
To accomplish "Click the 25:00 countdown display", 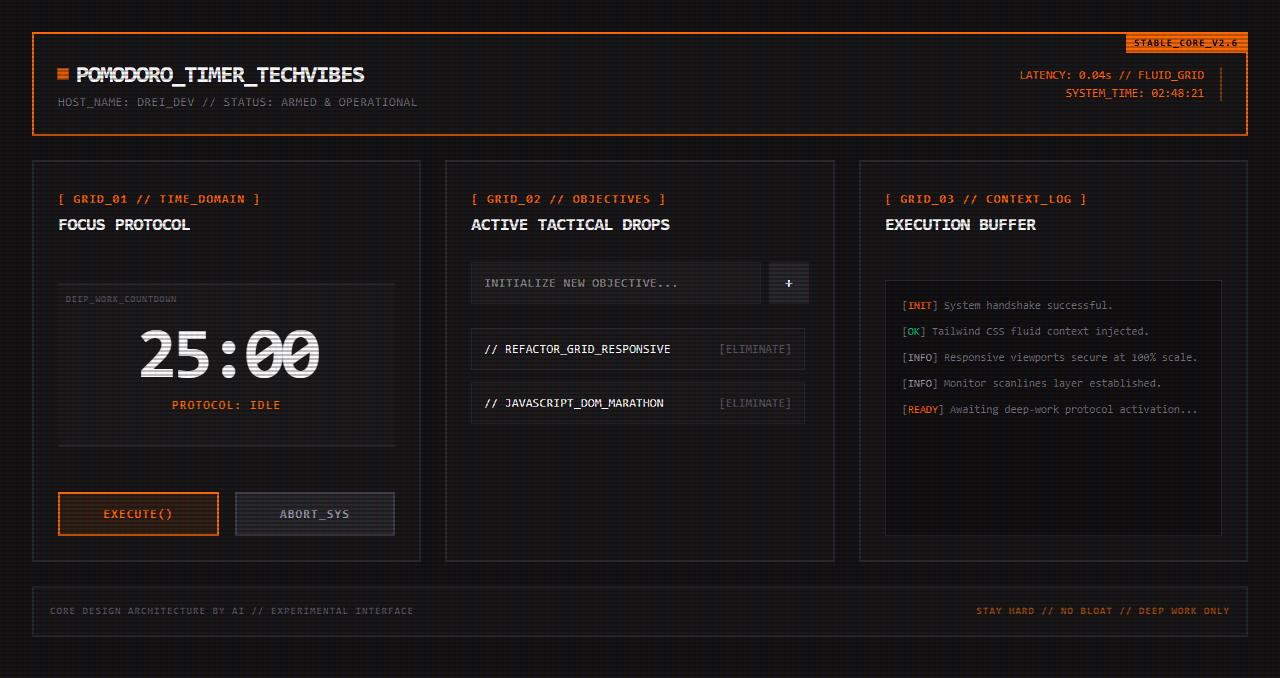I will tap(228, 355).
